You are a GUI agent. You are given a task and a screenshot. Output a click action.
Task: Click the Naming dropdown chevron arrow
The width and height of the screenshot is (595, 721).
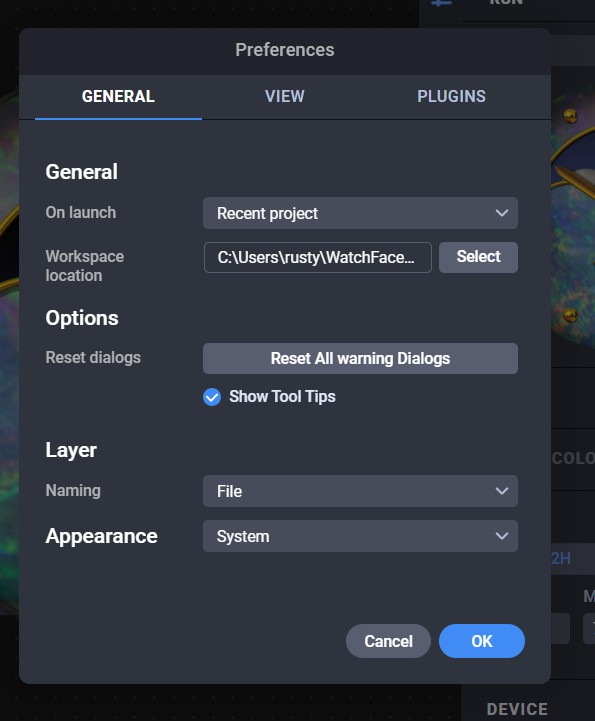pyautogui.click(x=502, y=491)
